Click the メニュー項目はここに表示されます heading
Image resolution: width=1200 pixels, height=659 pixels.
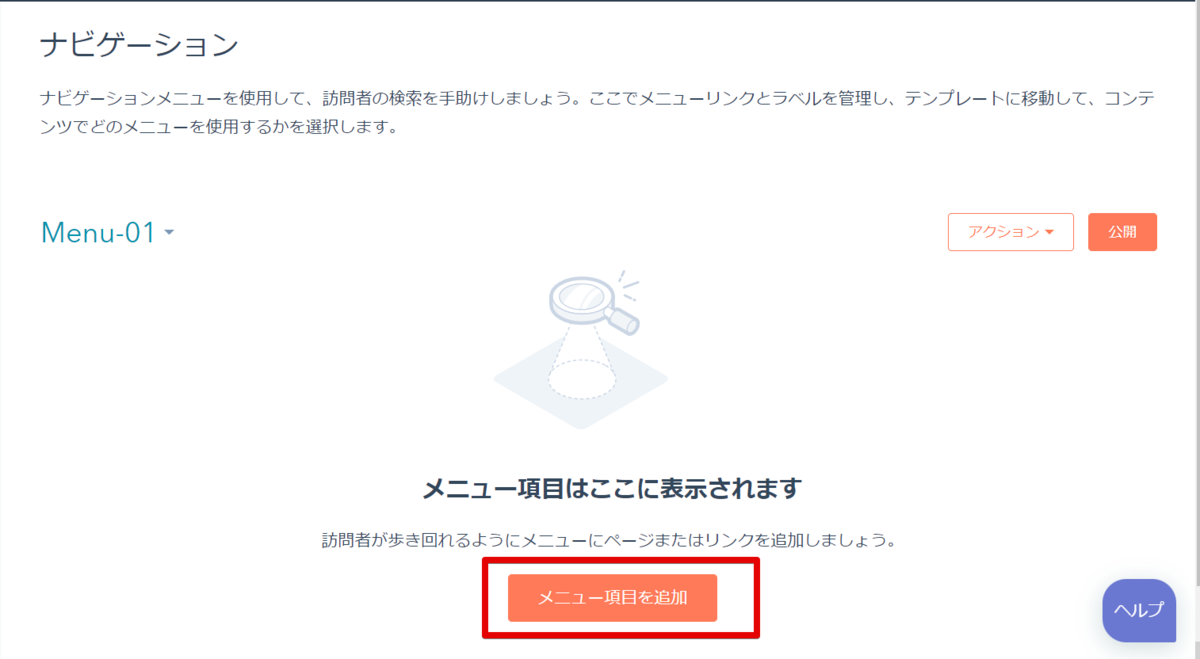(612, 489)
